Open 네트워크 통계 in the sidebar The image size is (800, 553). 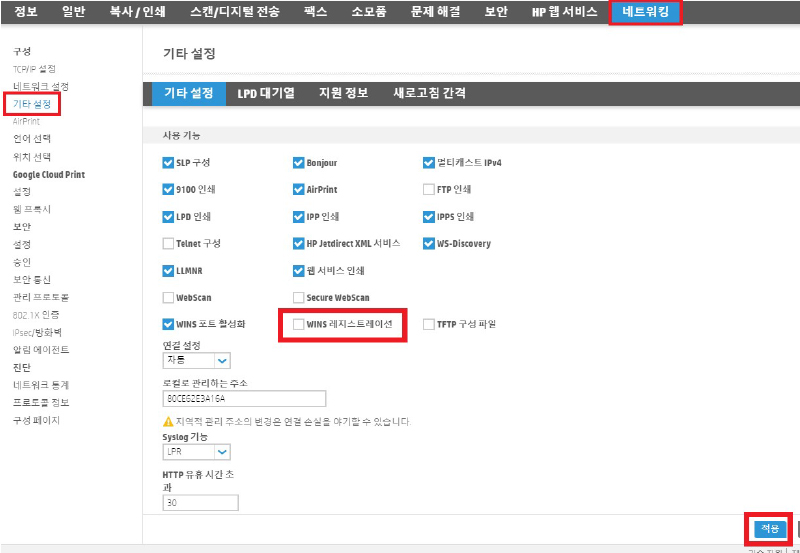point(41,385)
